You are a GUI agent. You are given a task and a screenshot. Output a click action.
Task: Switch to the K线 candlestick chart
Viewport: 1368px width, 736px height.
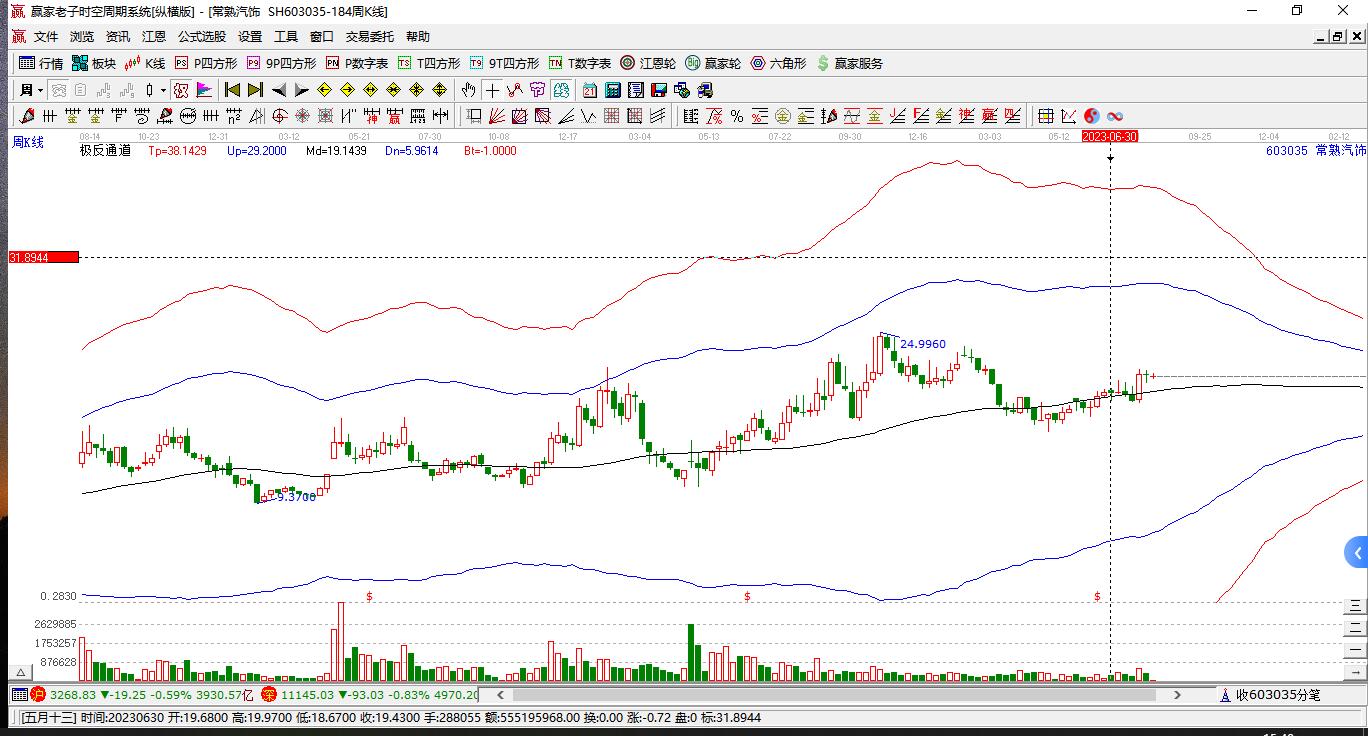(145, 63)
